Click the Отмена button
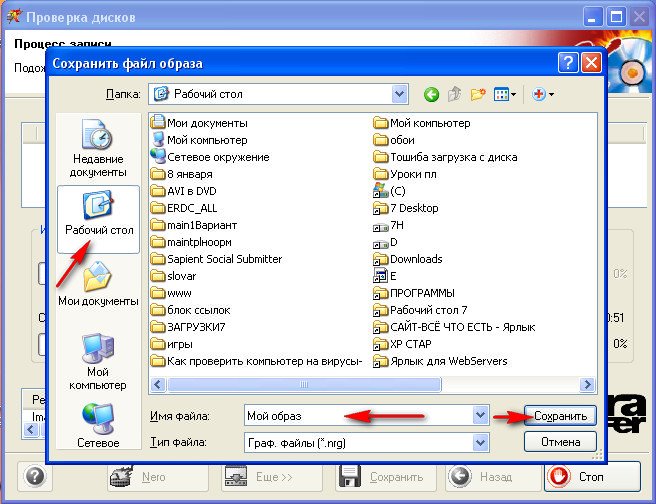This screenshot has height=504, width=656. coord(560,442)
